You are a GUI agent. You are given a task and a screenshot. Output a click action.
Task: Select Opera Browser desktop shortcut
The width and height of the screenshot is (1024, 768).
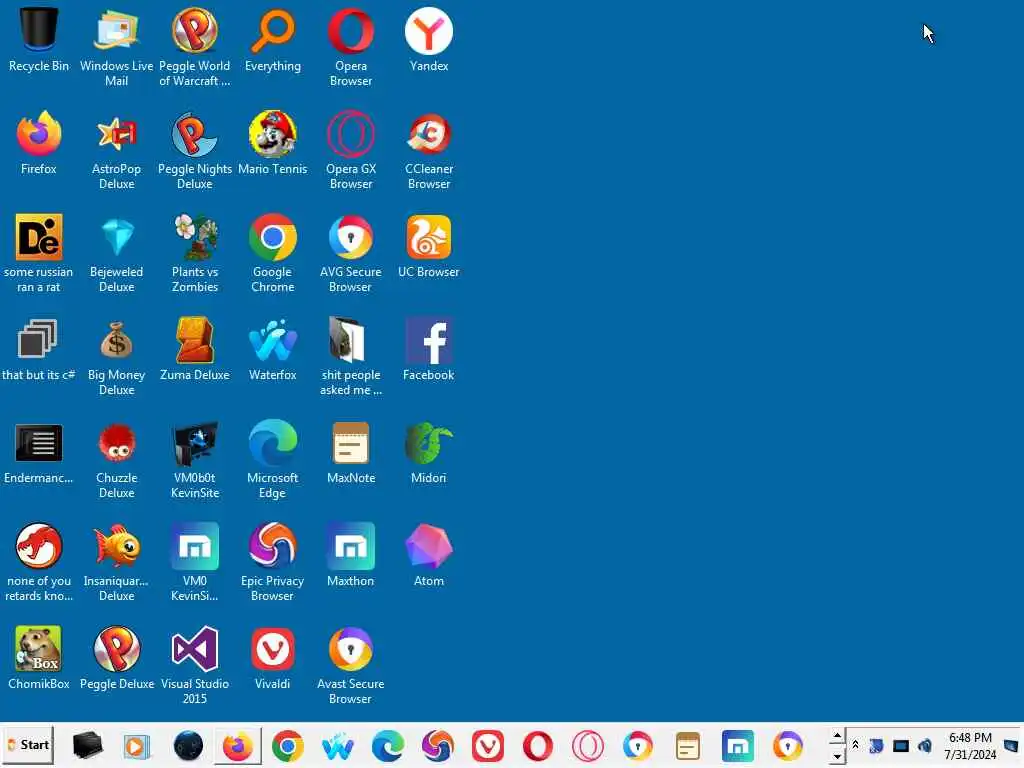coord(351,47)
